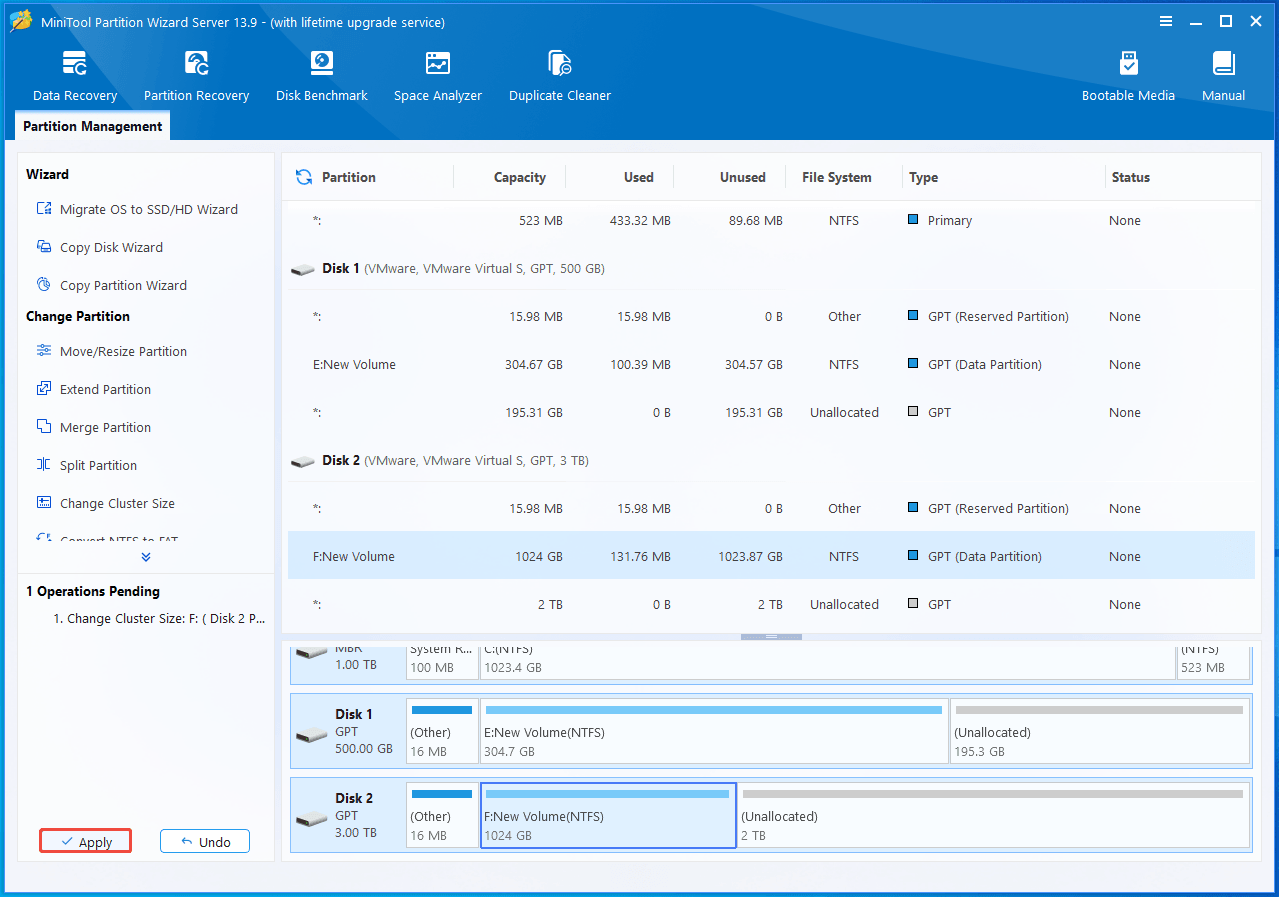Screen dimensions: 1279x897
Task: Launch the Duplicate Cleaner tool
Action: tap(560, 77)
